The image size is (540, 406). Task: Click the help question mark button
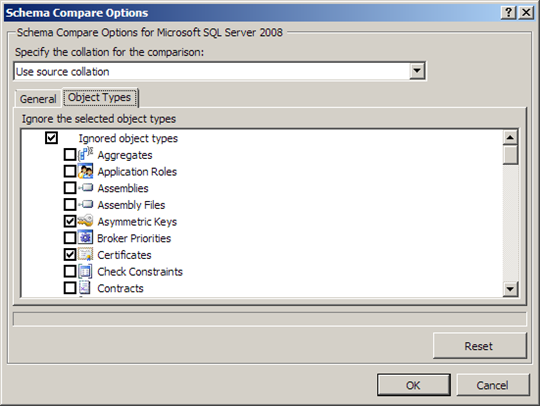coord(508,13)
